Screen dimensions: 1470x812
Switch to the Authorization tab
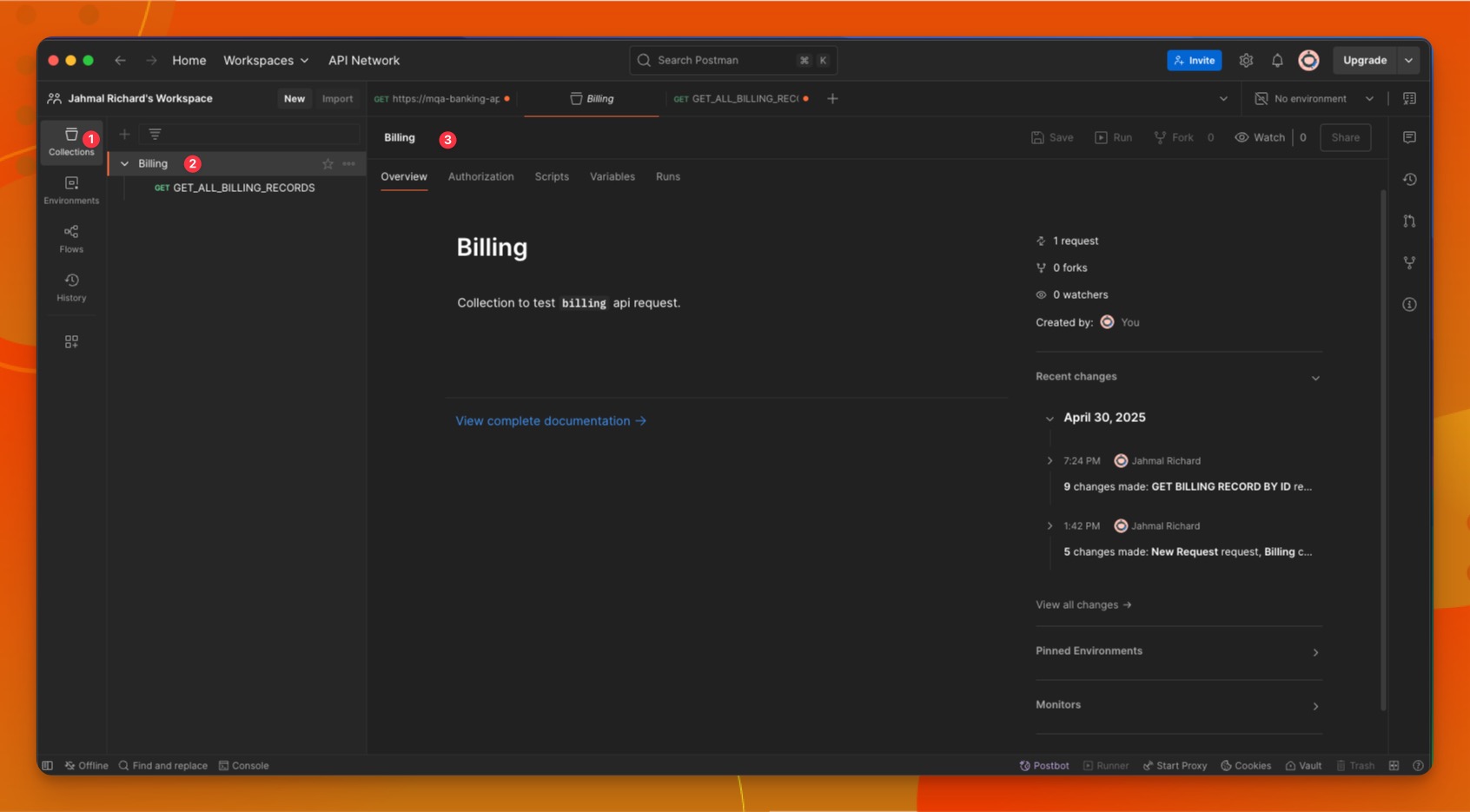[480, 176]
